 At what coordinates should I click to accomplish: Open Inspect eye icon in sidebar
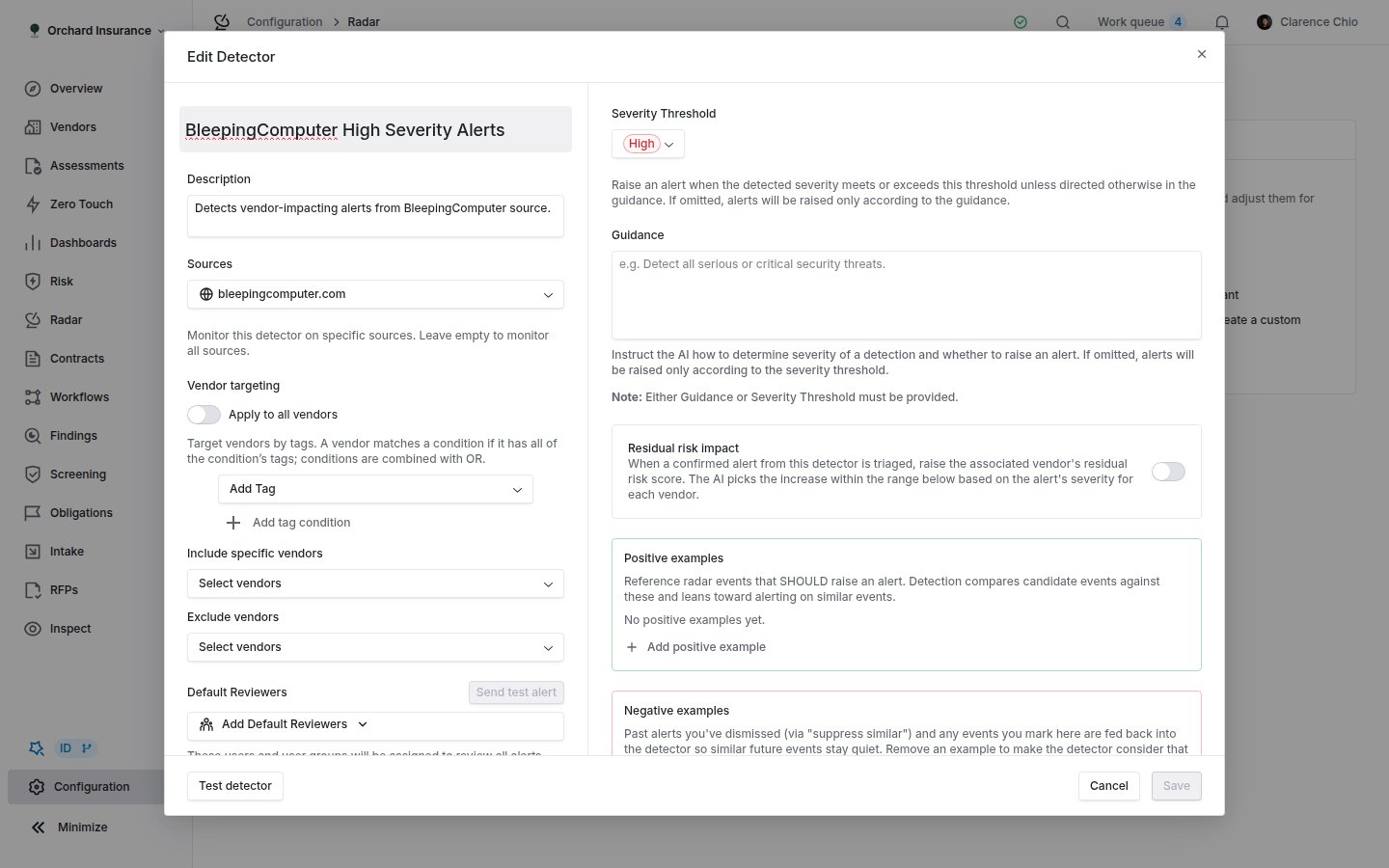(33, 629)
